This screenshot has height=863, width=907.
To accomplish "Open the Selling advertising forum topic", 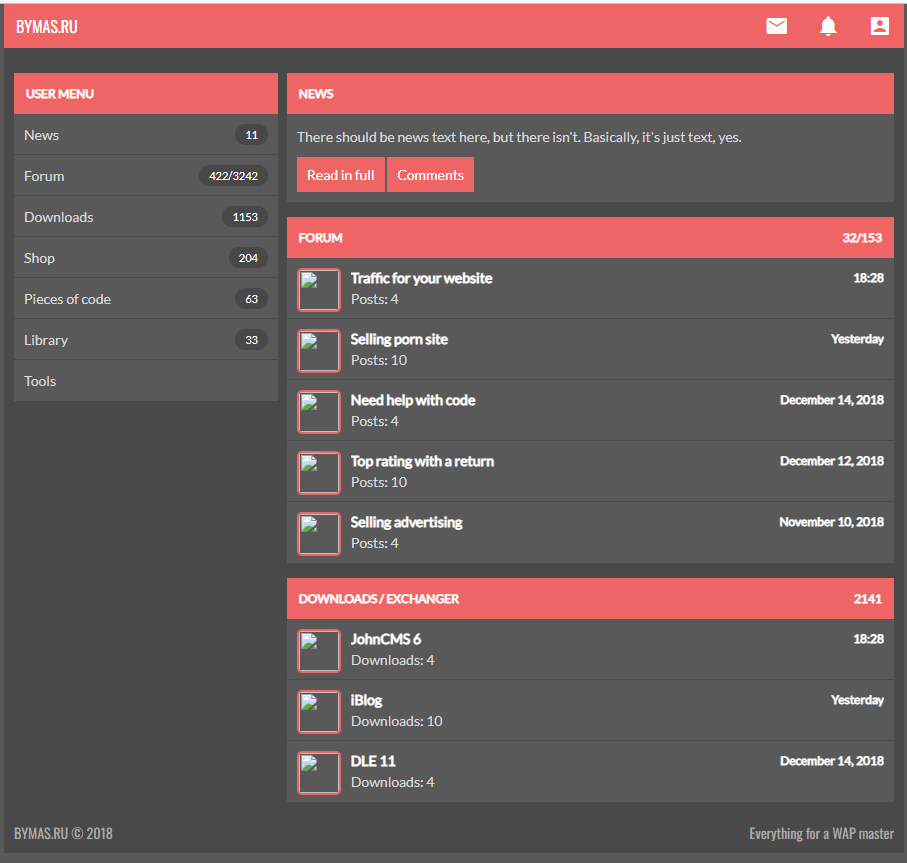I will (x=406, y=522).
